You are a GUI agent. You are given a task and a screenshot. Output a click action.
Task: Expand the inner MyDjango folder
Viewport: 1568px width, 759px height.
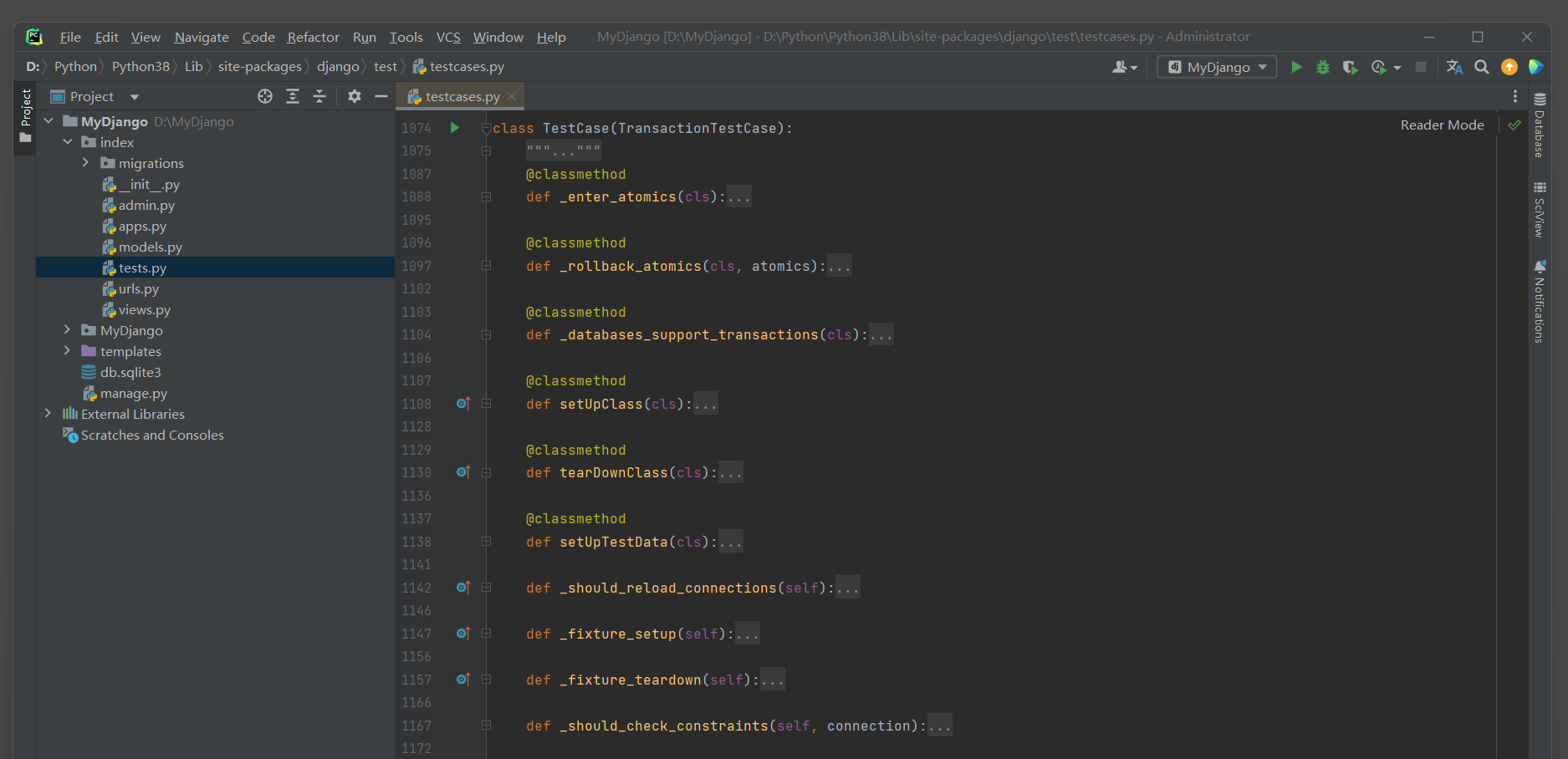point(68,330)
